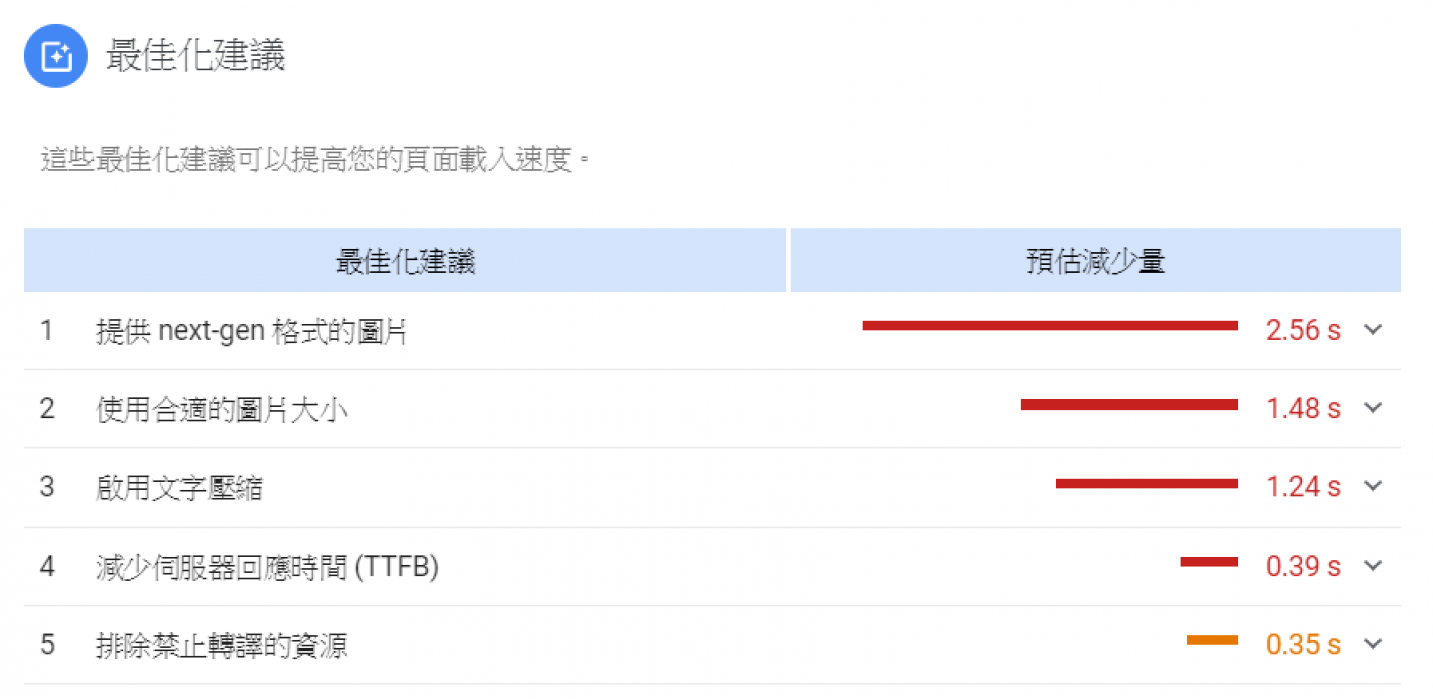This screenshot has height=700, width=1433.
Task: Open the 使用合適的圖片大小 suggestion
Action: 222,409
